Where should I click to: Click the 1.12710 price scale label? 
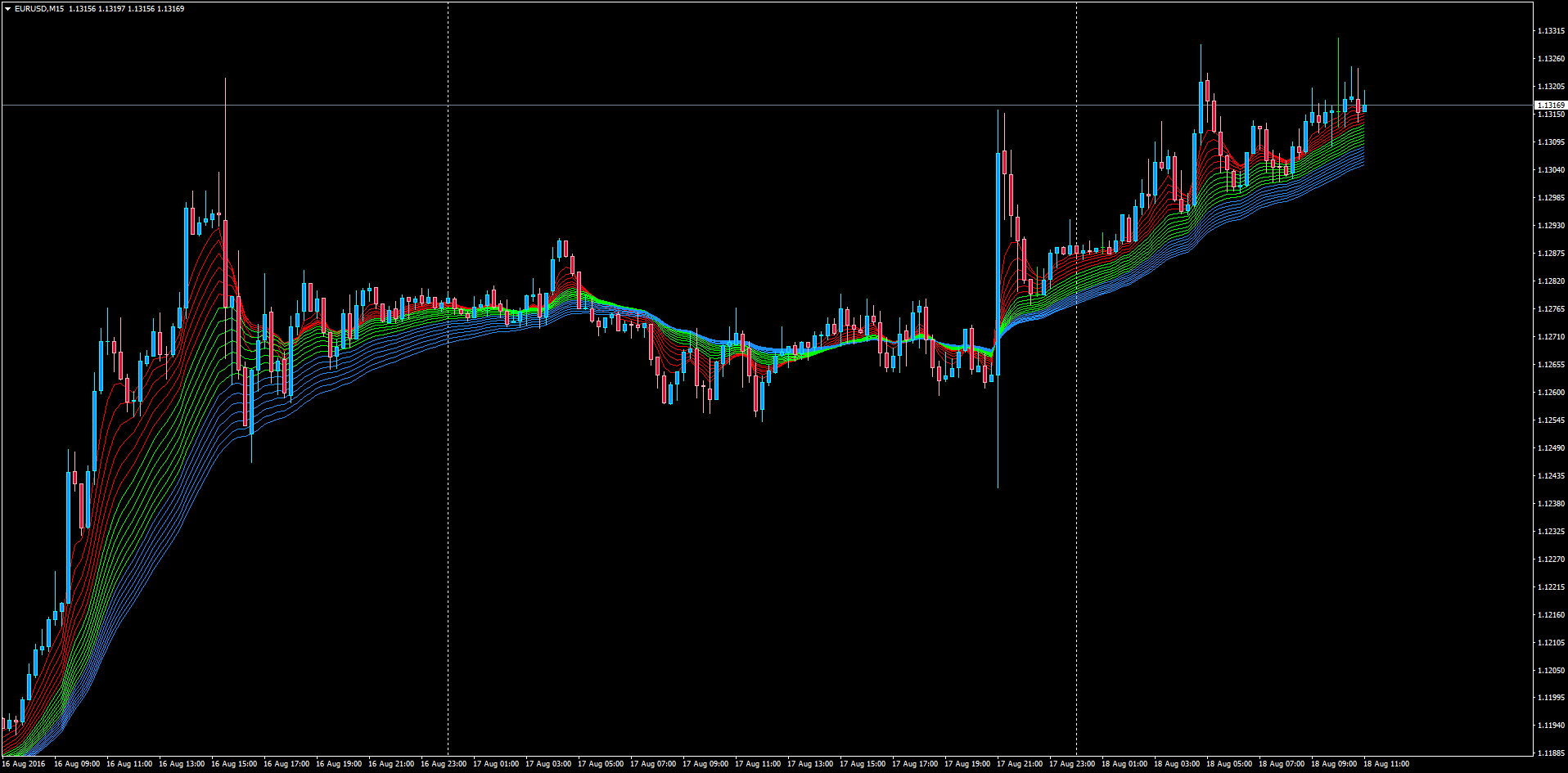coord(1552,337)
